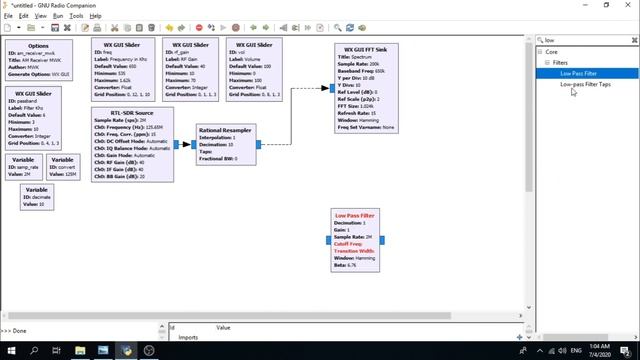Save the current flow graph
The height and width of the screenshot is (360, 640).
[55, 28]
